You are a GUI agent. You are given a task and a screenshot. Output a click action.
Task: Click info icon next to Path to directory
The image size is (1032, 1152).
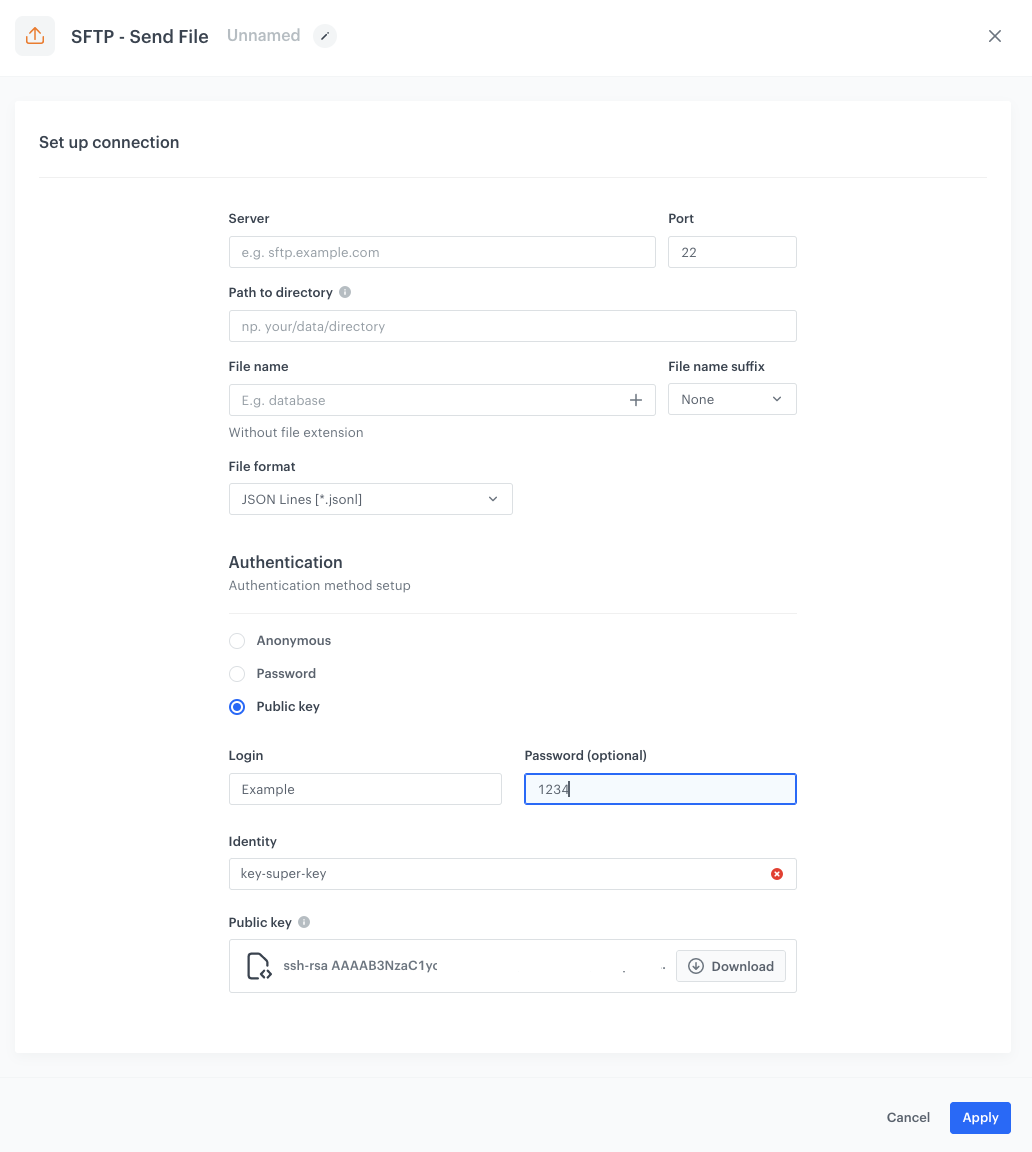point(345,293)
